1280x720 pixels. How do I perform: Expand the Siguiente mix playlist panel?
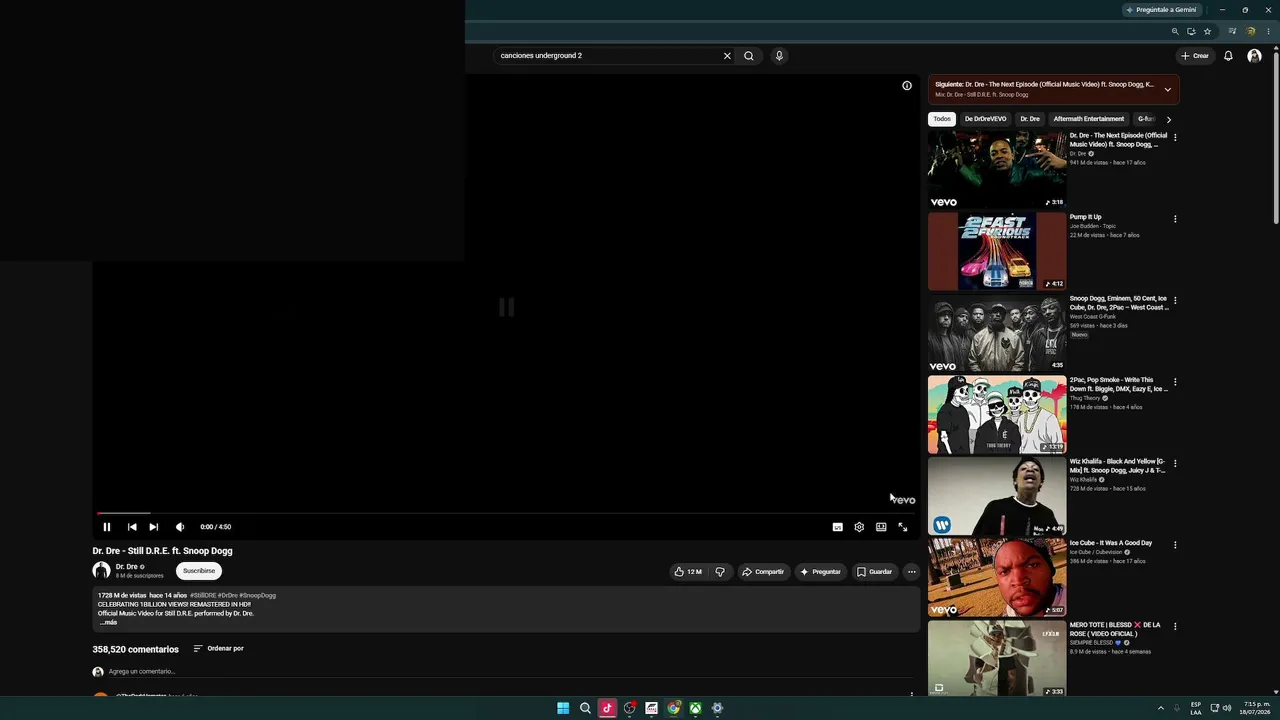tap(1167, 90)
